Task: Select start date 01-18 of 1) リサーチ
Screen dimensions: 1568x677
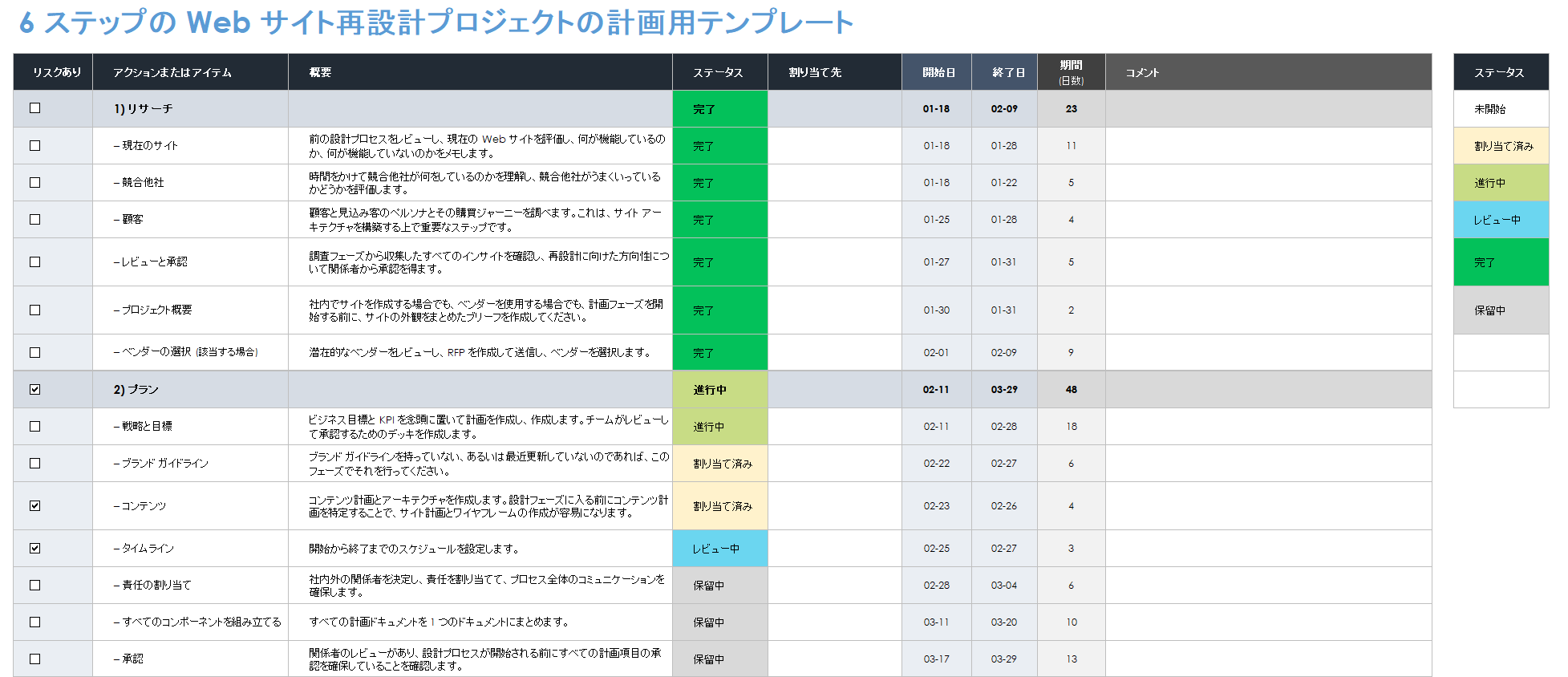Action: 937,109
